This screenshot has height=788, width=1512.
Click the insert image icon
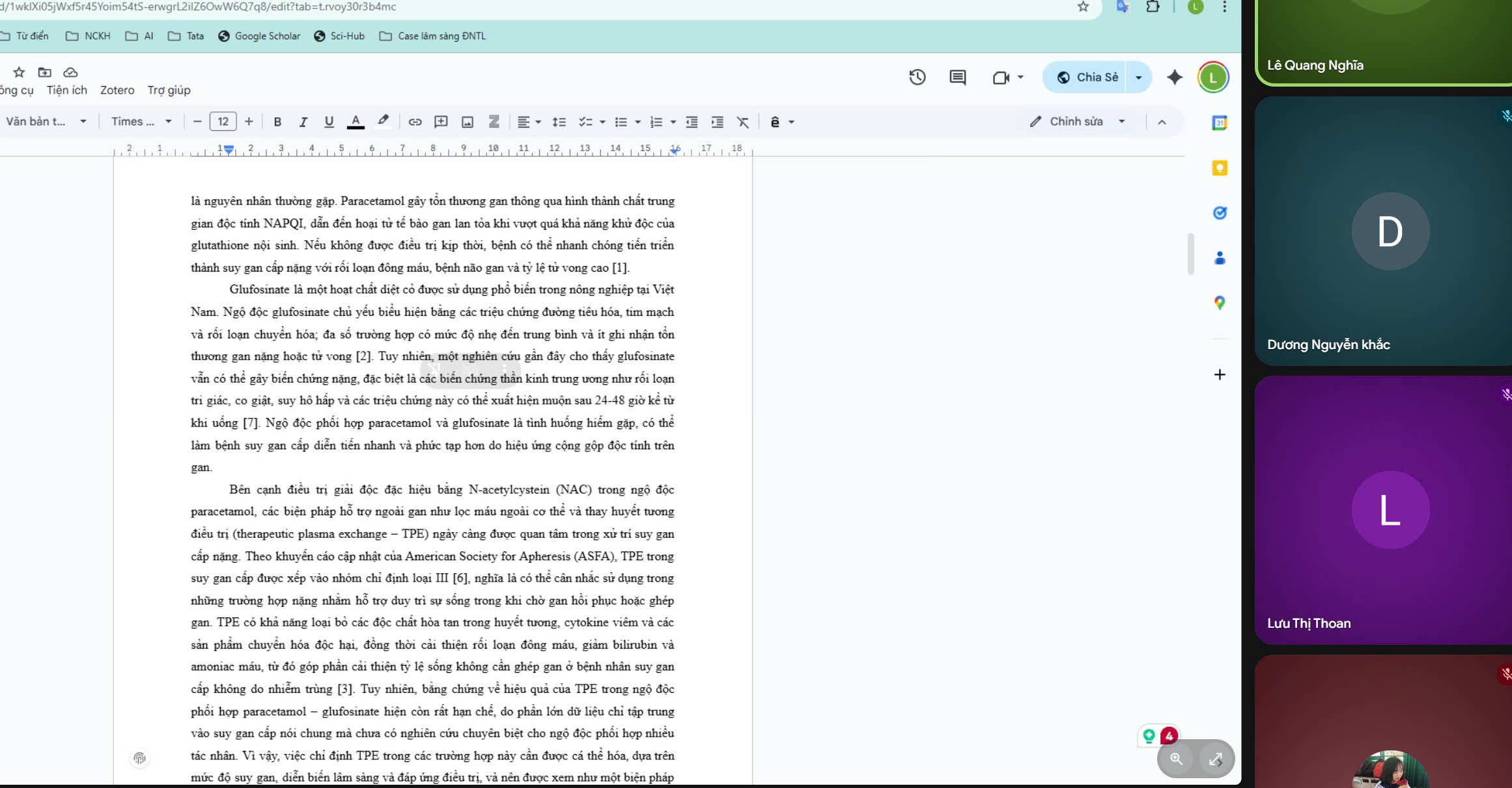(x=468, y=122)
